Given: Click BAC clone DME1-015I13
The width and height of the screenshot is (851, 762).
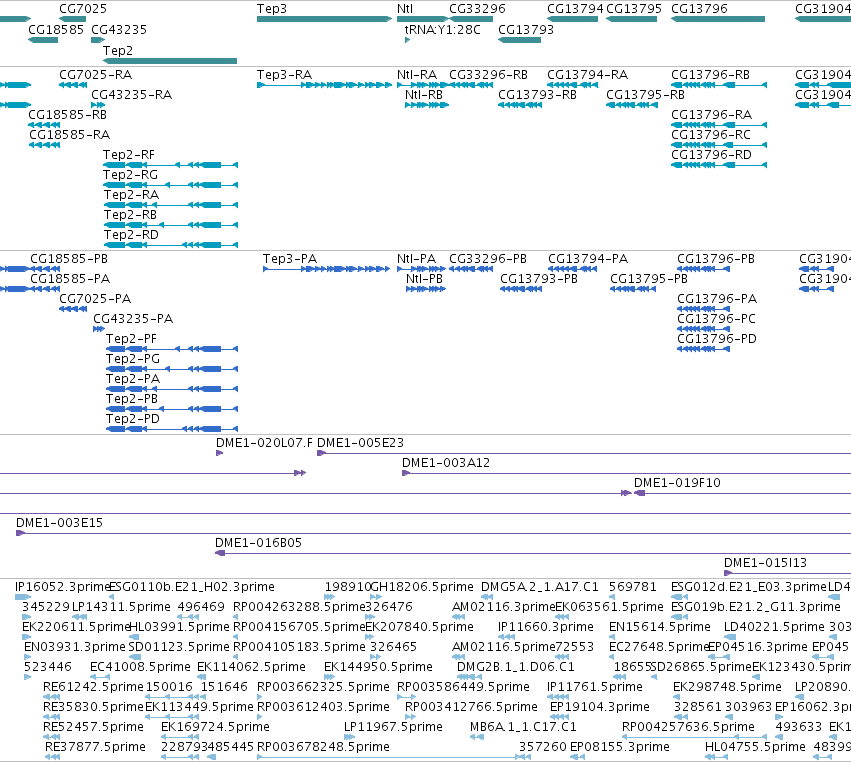Looking at the screenshot, I should 765,563.
